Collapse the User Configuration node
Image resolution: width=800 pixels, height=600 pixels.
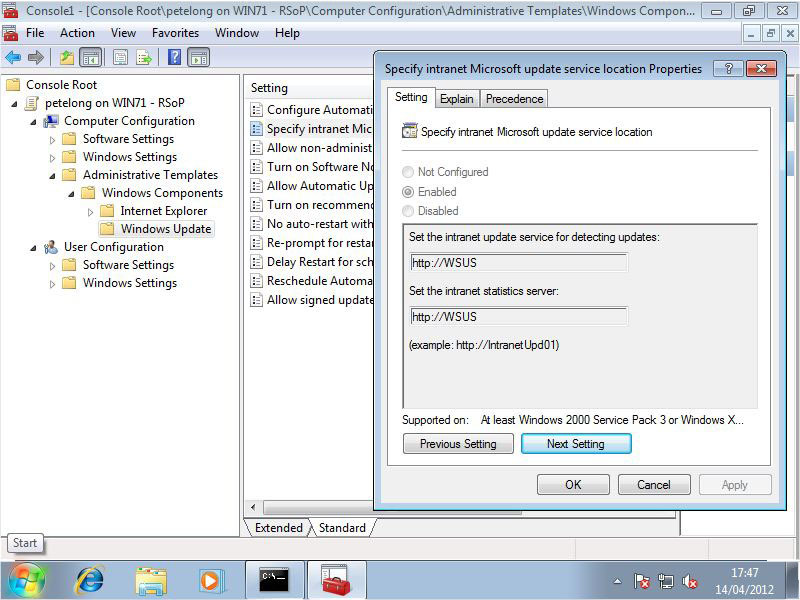(33, 248)
